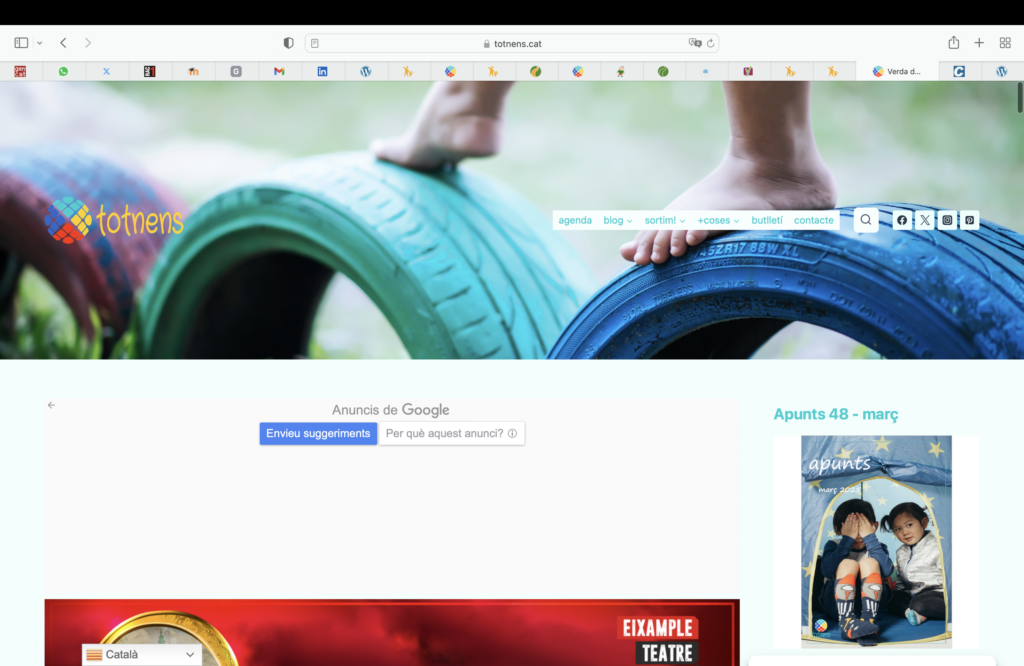
Task: Switch to the grey G tab
Action: [x=236, y=71]
